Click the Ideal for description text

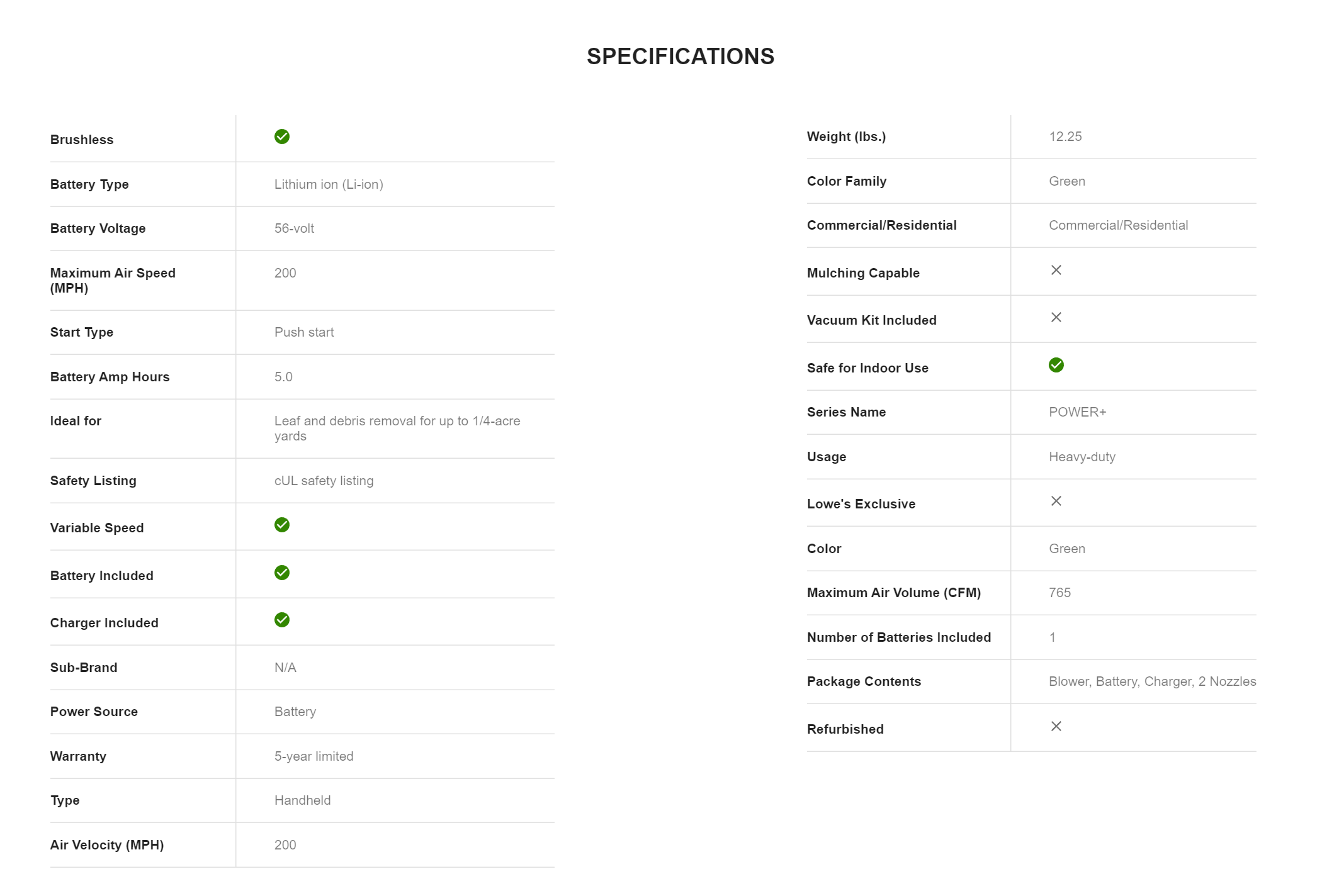pos(397,428)
